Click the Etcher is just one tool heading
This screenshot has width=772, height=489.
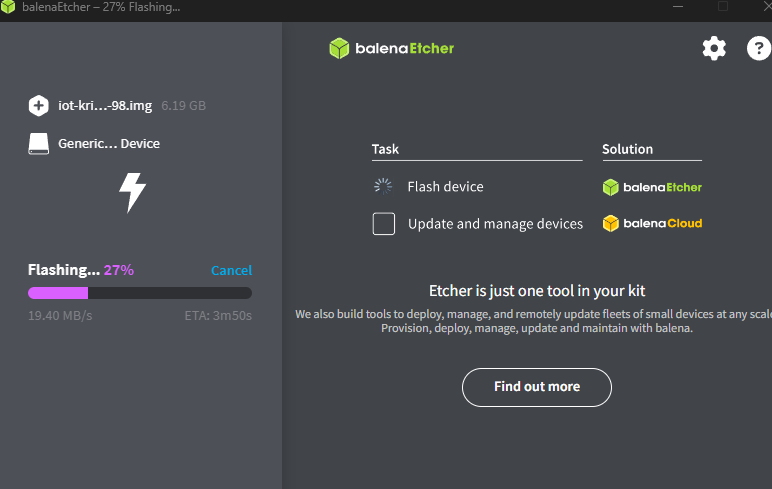pos(537,291)
